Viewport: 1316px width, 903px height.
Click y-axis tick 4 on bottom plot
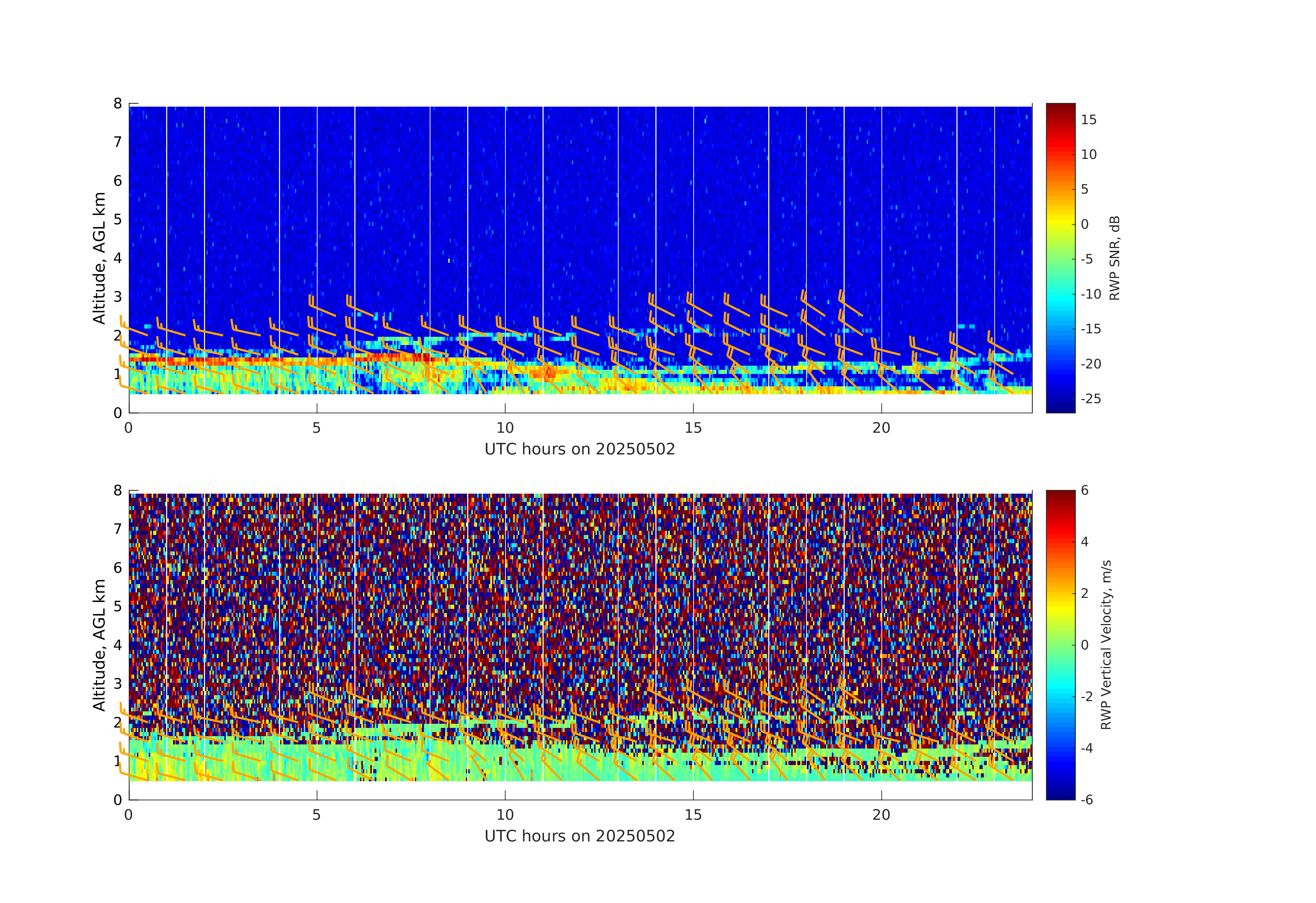[118, 645]
